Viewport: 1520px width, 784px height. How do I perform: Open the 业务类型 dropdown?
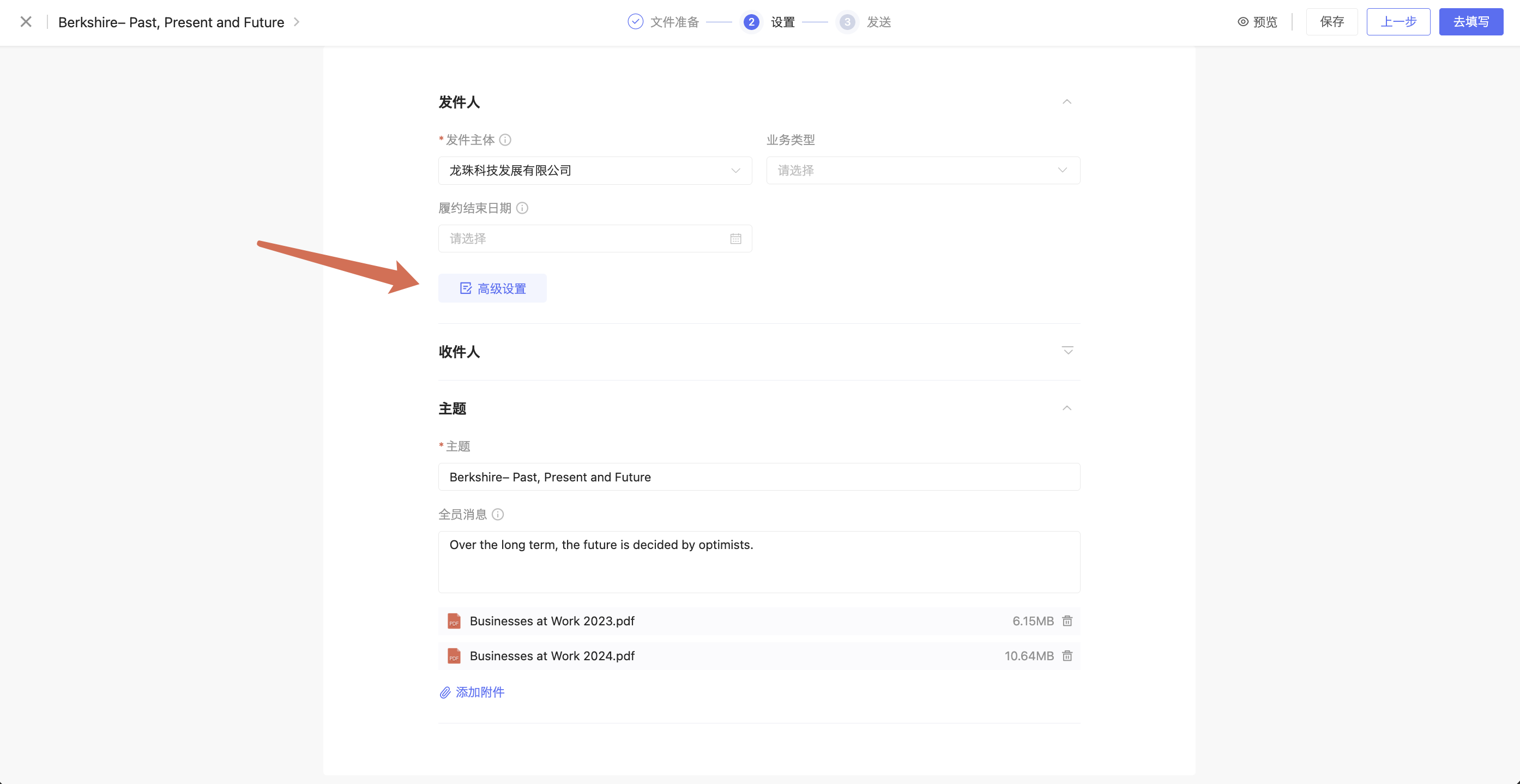923,171
